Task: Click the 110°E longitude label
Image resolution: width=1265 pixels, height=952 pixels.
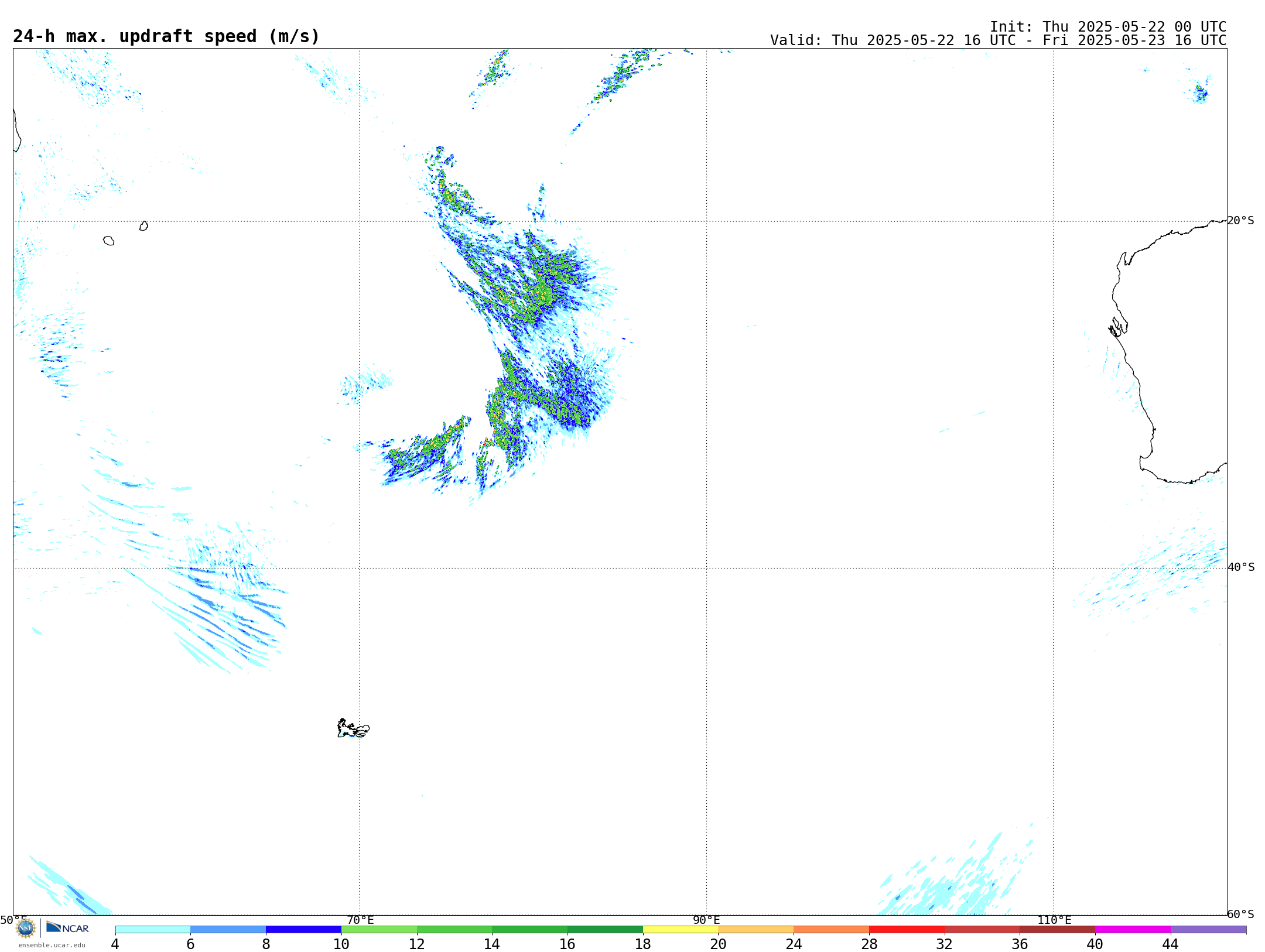Action: (1054, 920)
